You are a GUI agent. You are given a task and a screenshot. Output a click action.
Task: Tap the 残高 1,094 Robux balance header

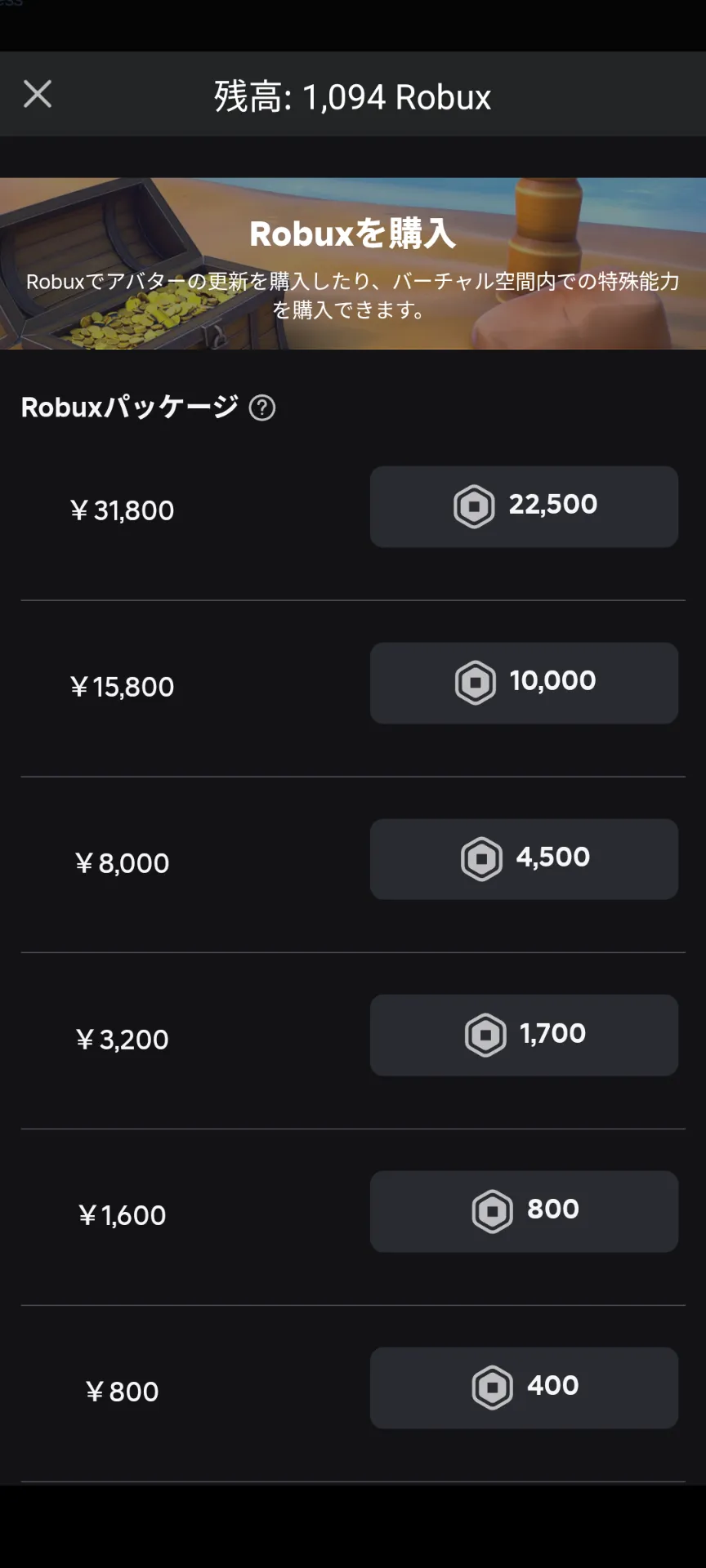pos(352,97)
